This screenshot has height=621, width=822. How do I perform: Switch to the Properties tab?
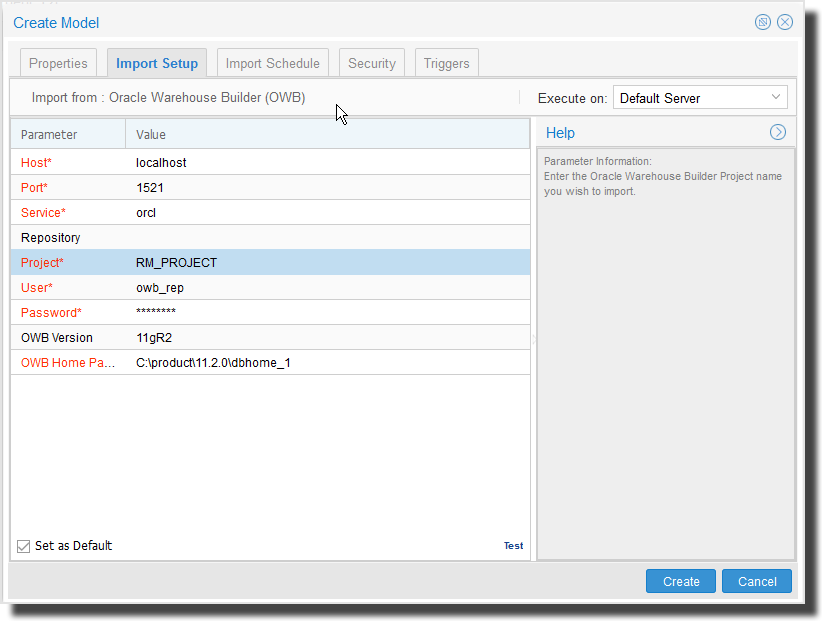click(58, 63)
